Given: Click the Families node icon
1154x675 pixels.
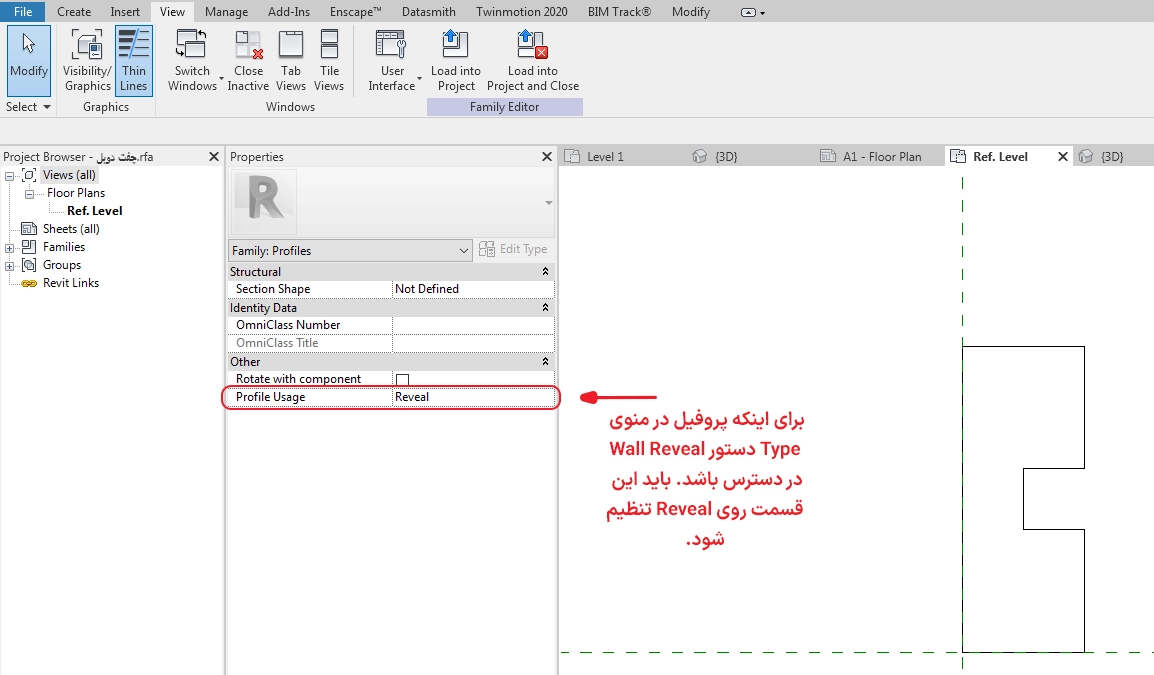Looking at the screenshot, I should [29, 247].
